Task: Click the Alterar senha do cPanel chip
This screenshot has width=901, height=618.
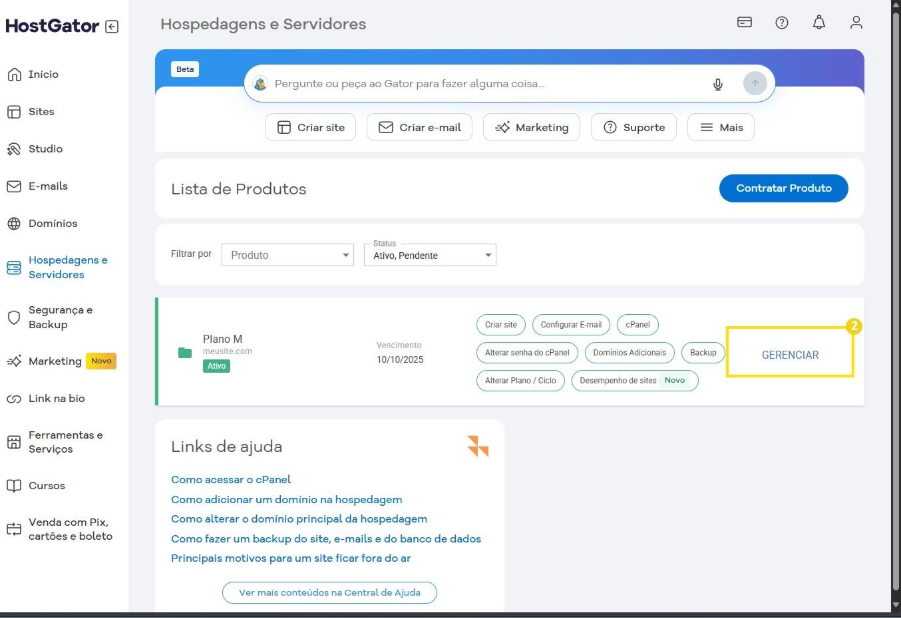Action: [527, 352]
